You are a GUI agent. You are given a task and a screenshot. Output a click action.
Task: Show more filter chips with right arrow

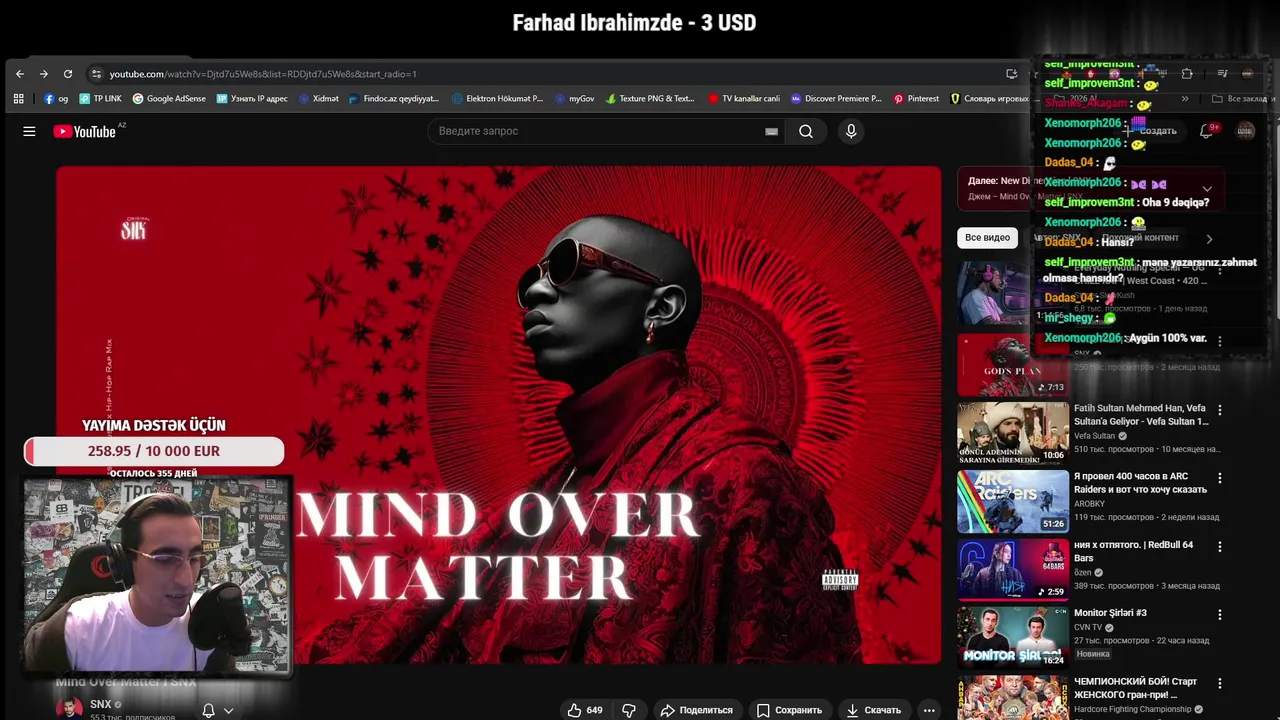pos(1209,239)
